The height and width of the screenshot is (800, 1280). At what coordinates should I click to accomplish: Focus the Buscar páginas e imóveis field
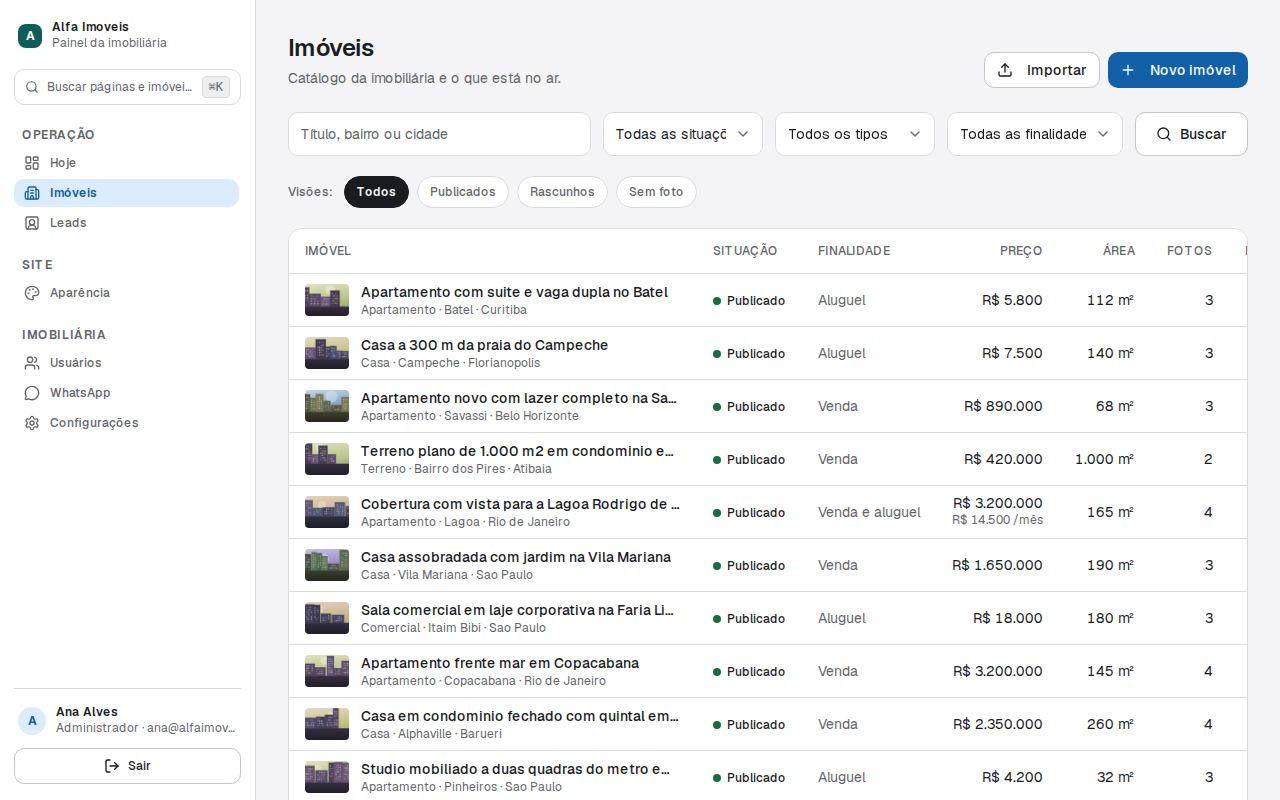pyautogui.click(x=127, y=87)
